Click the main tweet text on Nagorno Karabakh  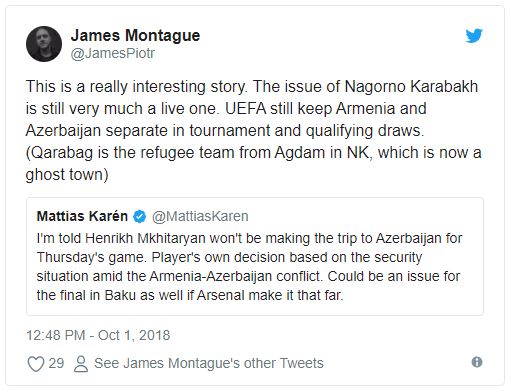tap(254, 130)
